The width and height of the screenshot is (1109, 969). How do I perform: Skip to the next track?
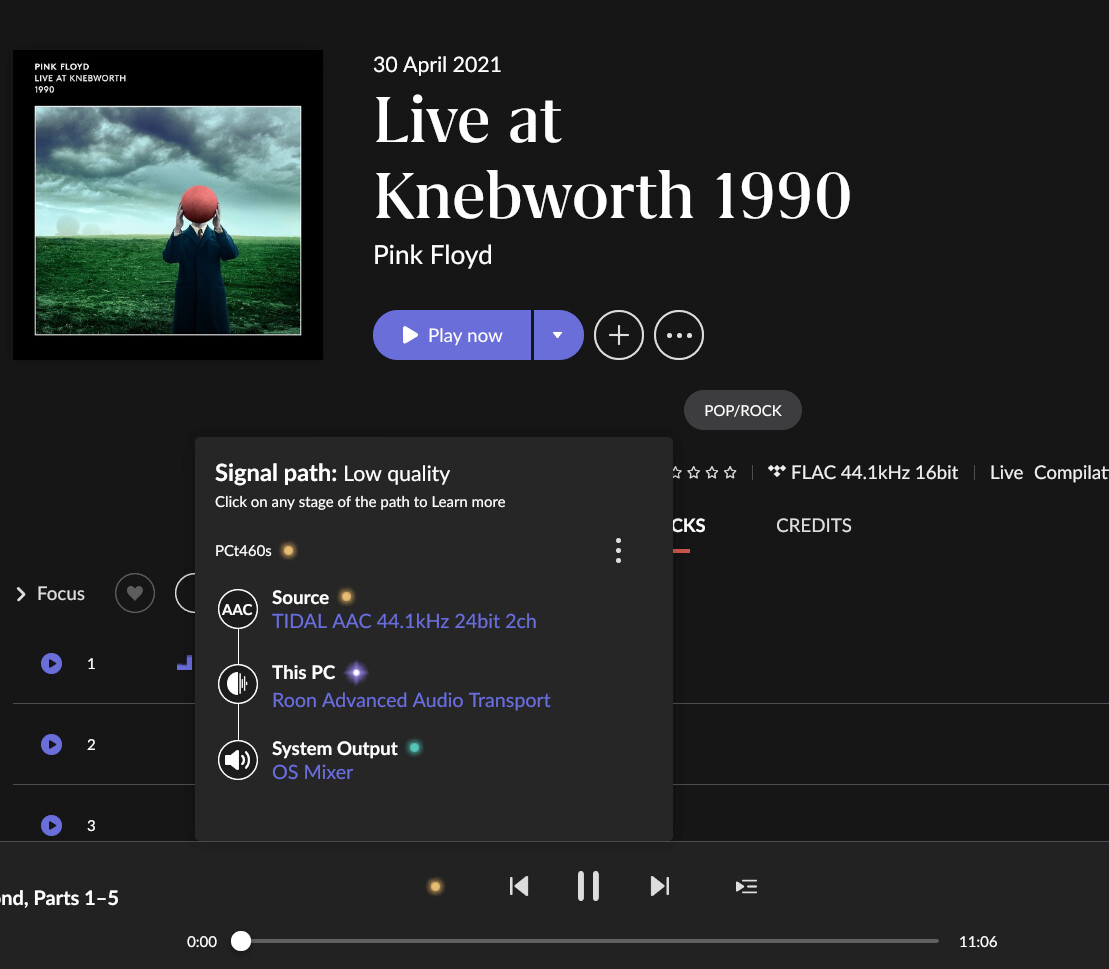click(659, 886)
